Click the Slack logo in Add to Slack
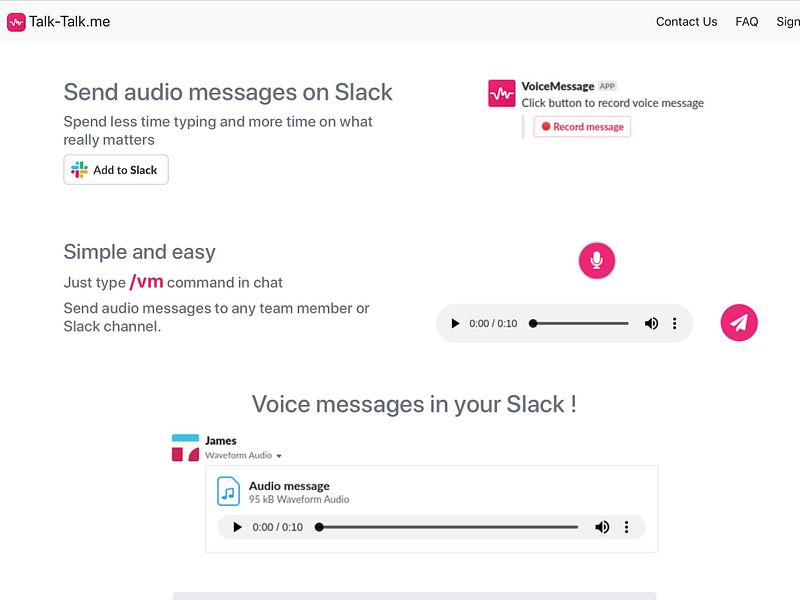The width and height of the screenshot is (800, 600). (x=79, y=170)
